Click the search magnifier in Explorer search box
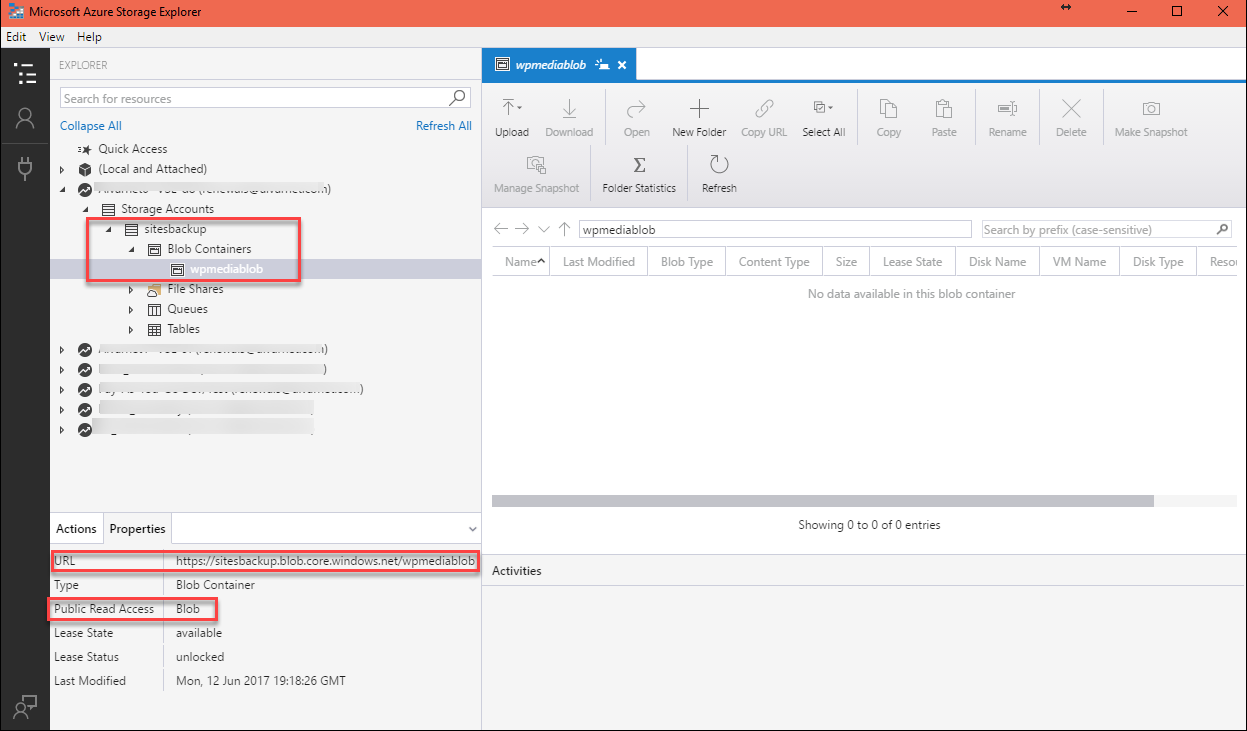 457,97
